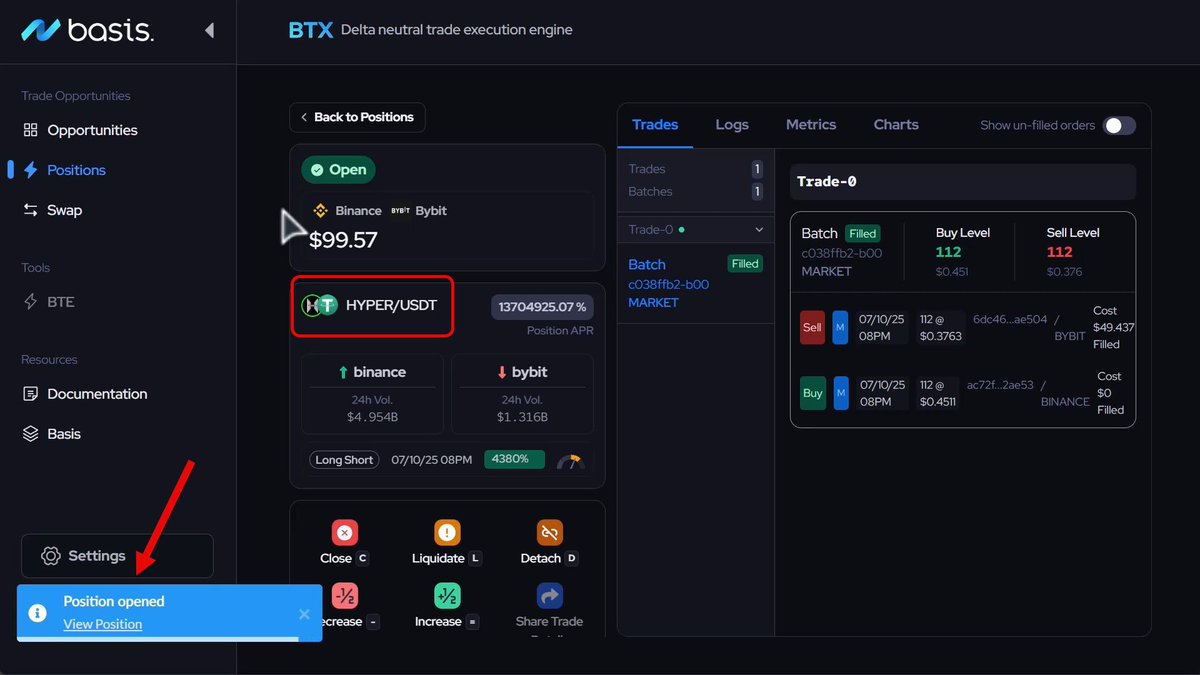Image resolution: width=1200 pixels, height=675 pixels.
Task: Open Settings
Action: pyautogui.click(x=117, y=556)
